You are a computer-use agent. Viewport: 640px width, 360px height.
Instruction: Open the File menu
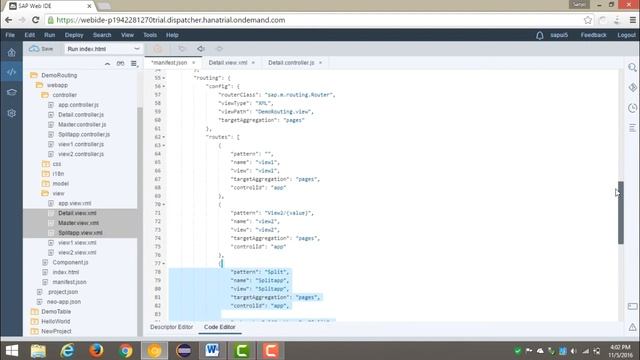pos(10,35)
